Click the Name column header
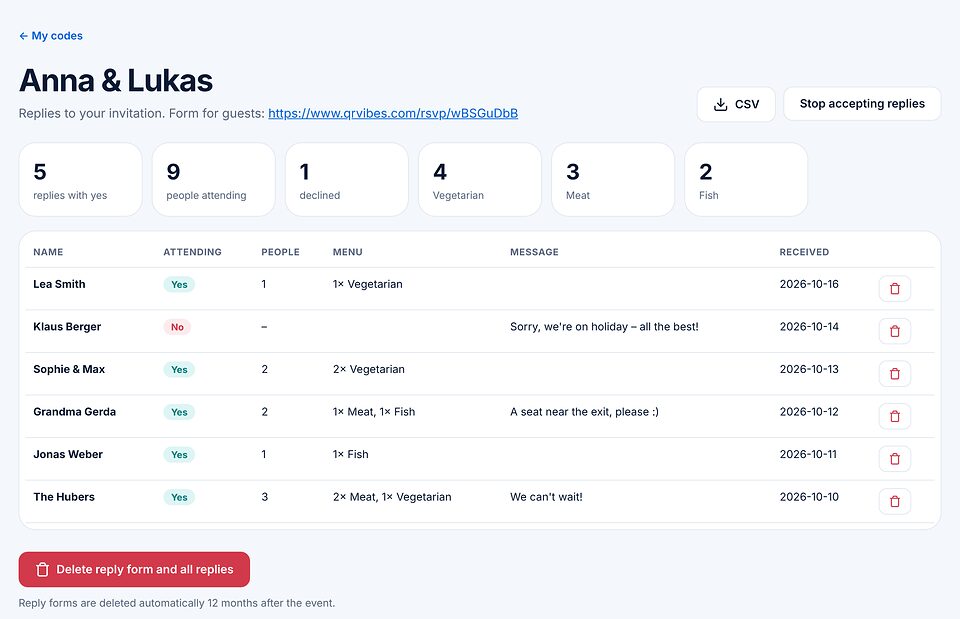This screenshot has width=960, height=619. 48,252
